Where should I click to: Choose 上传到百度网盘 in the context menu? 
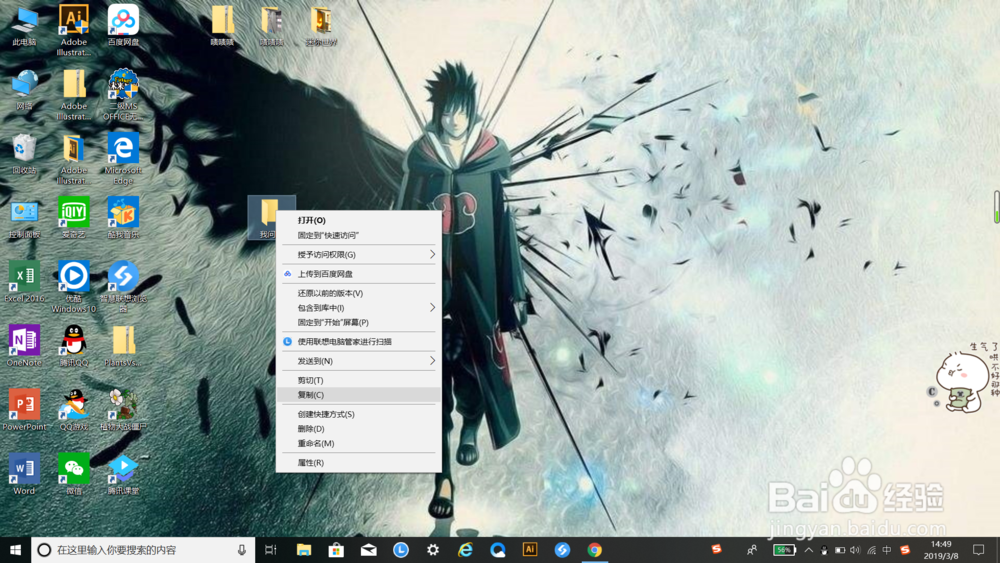[358, 274]
